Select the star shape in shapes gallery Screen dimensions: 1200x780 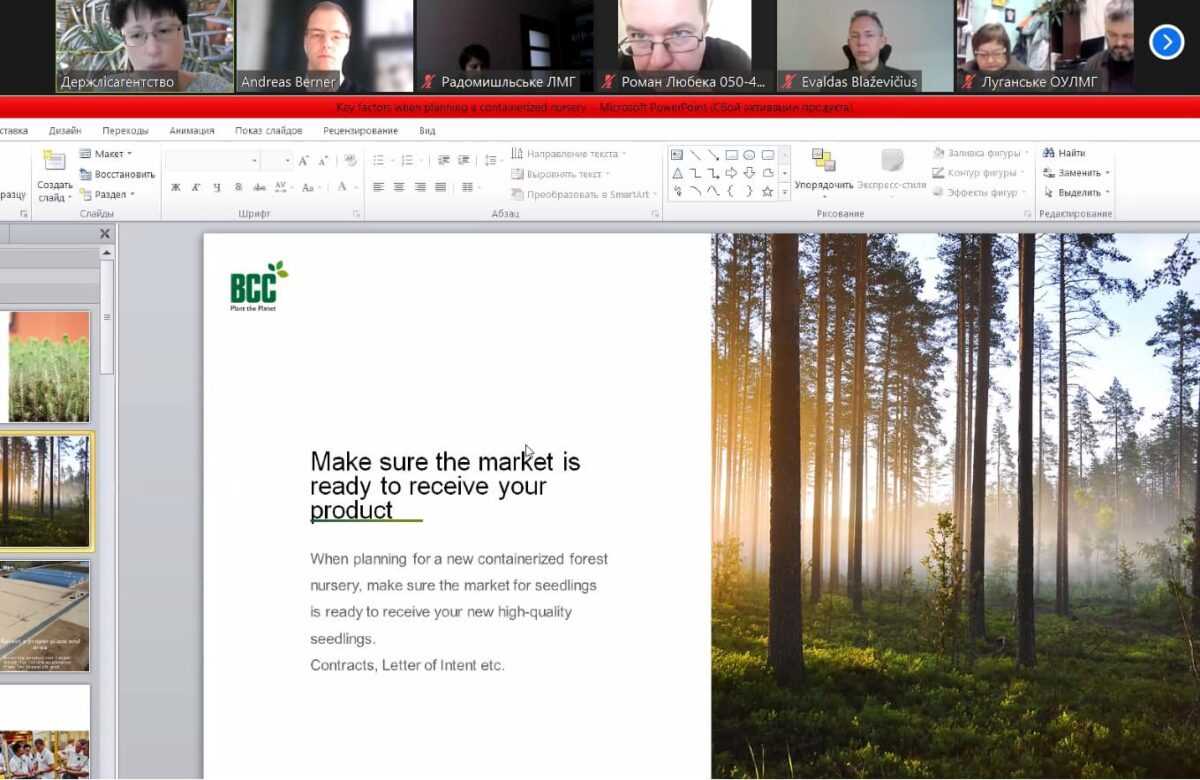pyautogui.click(x=767, y=191)
